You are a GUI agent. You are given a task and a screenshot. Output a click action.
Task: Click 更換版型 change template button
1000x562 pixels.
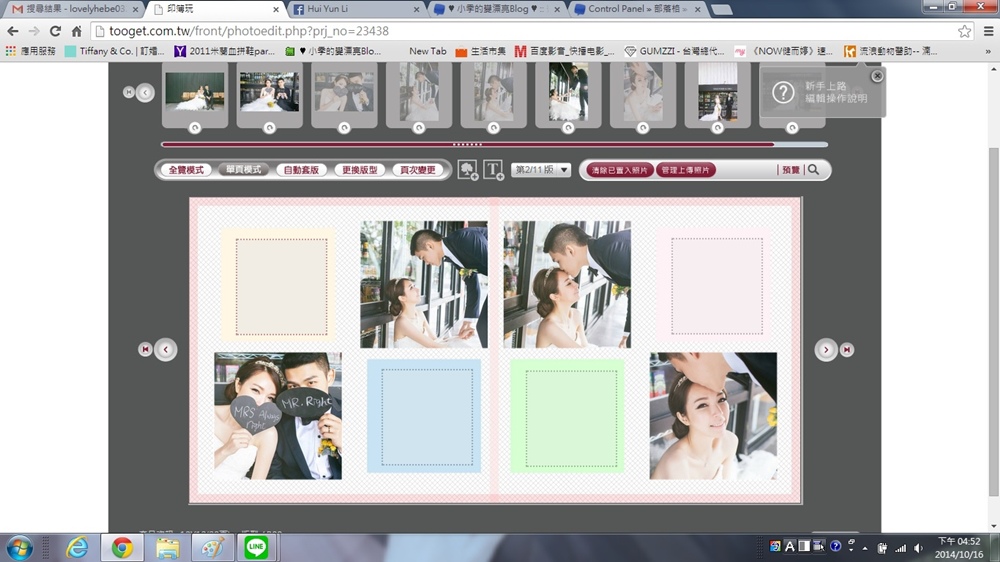tap(360, 170)
